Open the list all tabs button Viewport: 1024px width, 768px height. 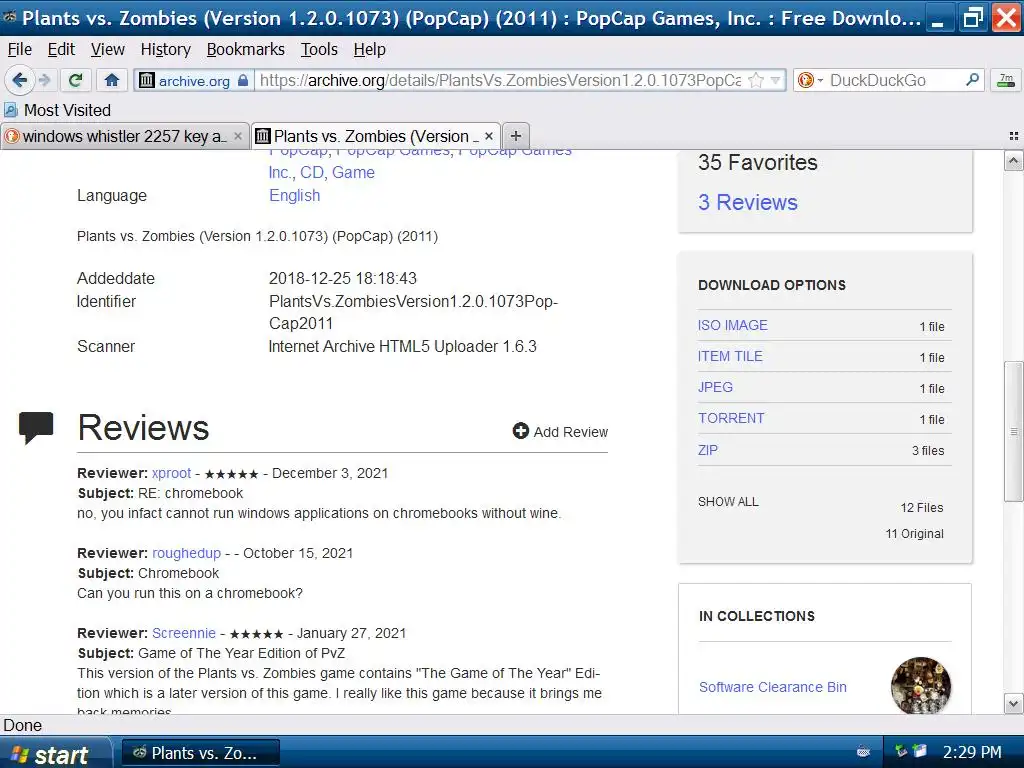coord(1014,136)
